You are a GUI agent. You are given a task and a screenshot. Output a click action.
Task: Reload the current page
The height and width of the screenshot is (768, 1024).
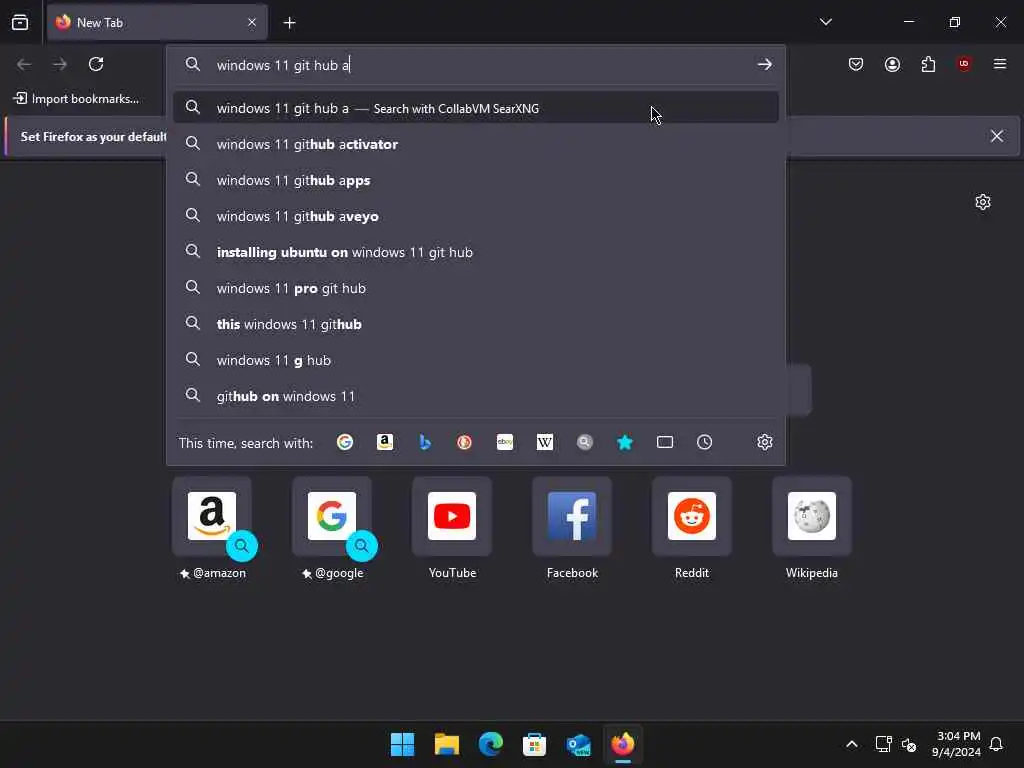[96, 64]
